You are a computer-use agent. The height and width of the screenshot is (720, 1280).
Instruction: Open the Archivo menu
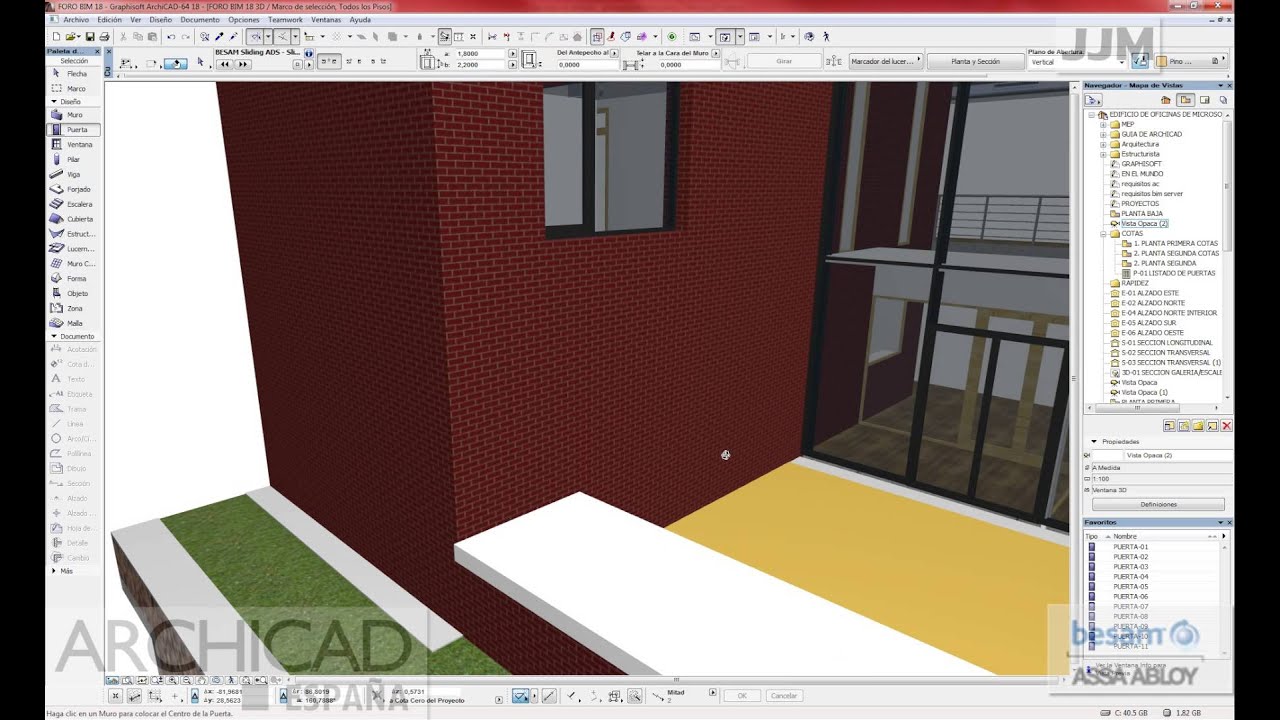pyautogui.click(x=75, y=20)
